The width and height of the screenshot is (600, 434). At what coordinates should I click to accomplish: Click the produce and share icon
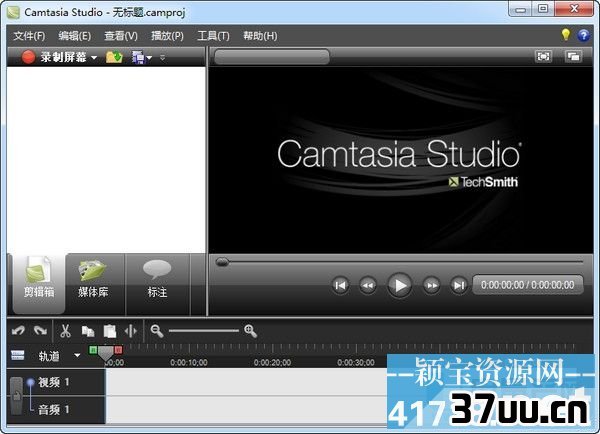[x=138, y=57]
